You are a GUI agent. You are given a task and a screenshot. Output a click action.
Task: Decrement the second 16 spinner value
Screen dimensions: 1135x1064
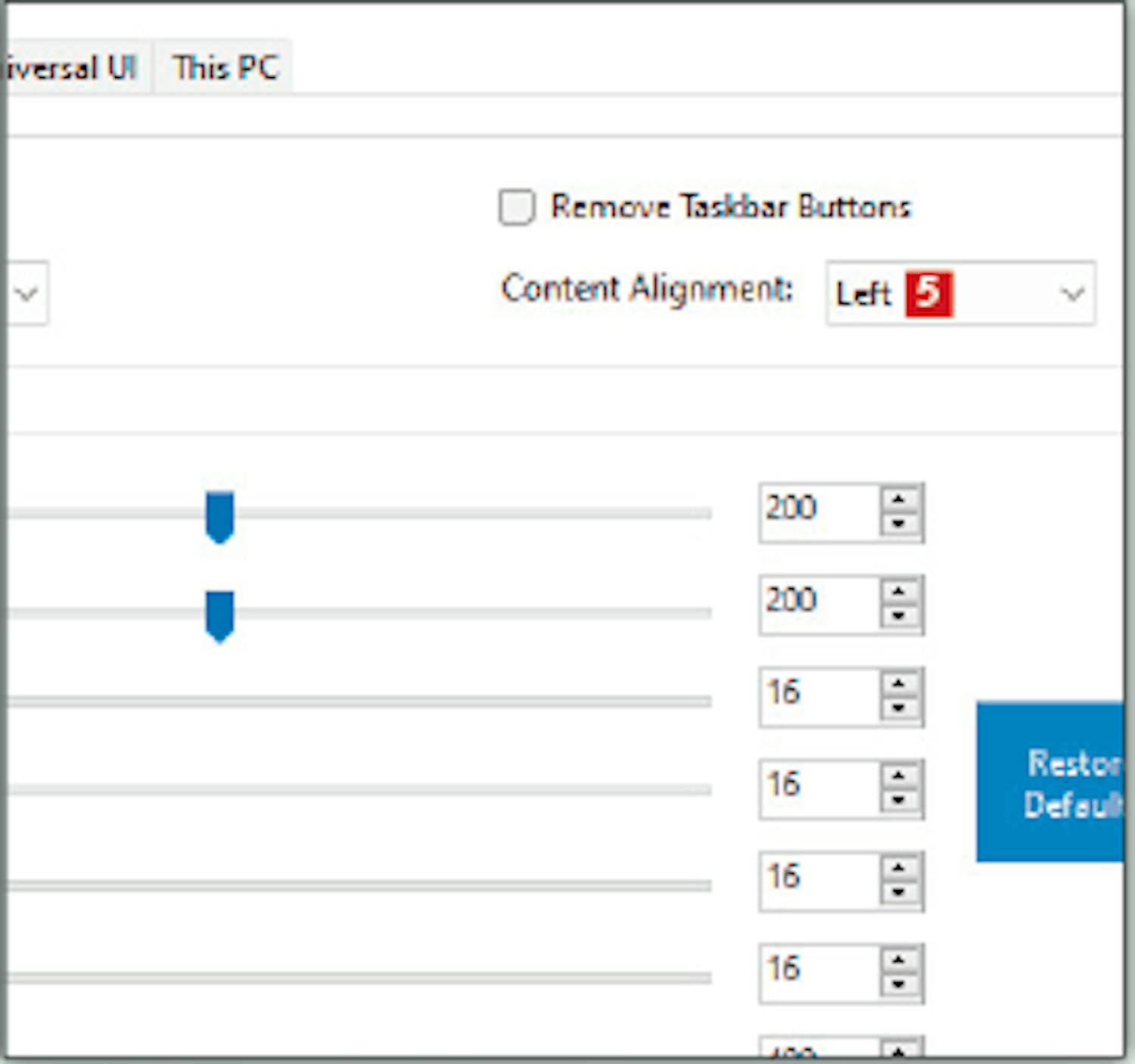click(899, 801)
